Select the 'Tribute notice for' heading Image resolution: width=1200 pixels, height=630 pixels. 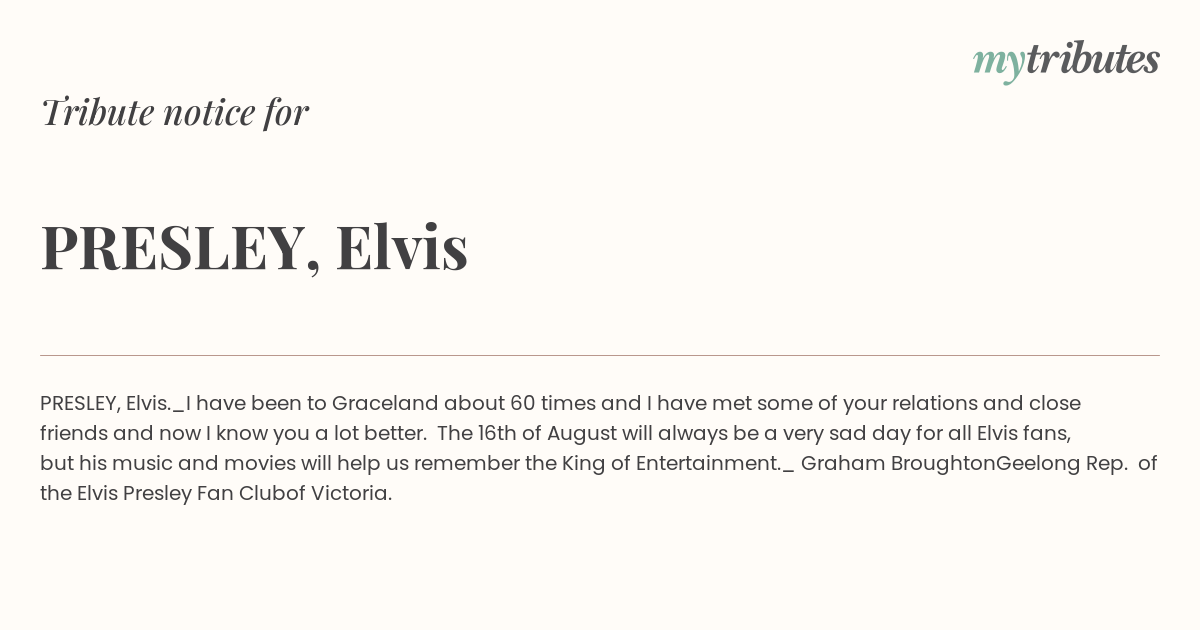(174, 112)
